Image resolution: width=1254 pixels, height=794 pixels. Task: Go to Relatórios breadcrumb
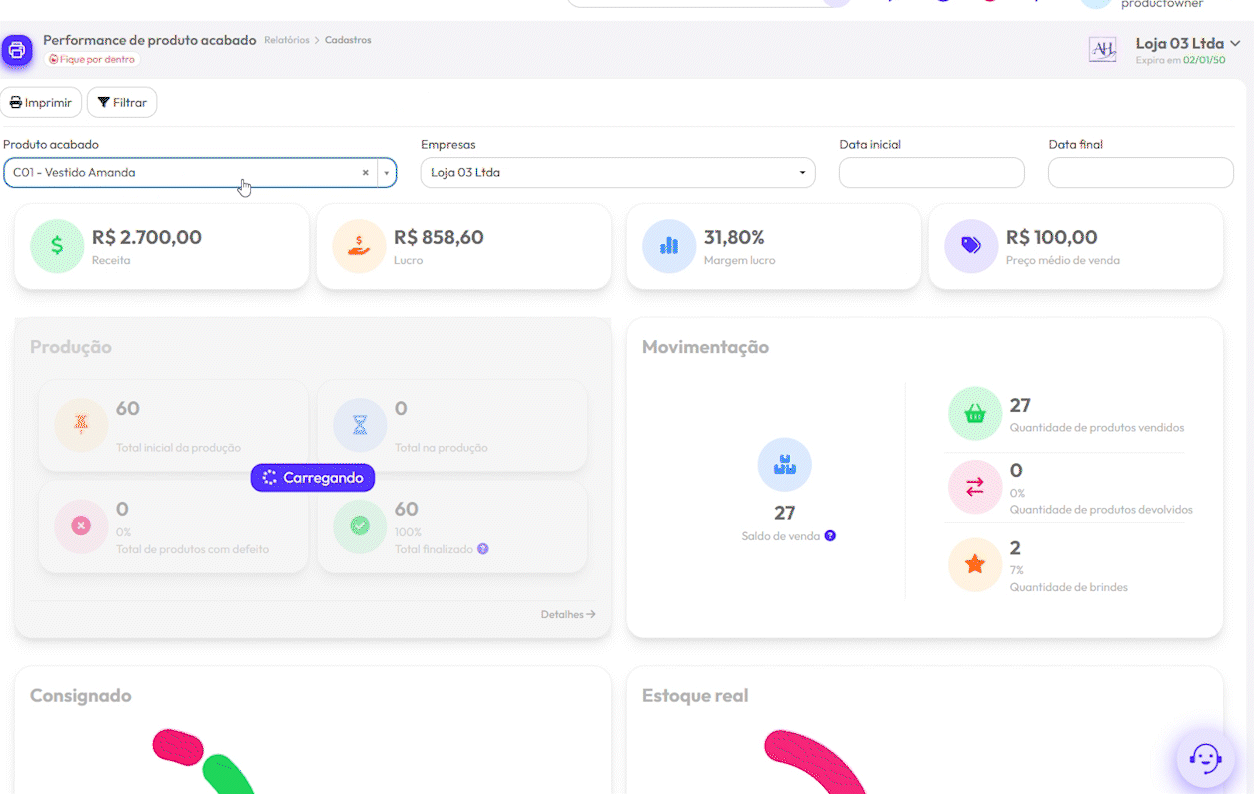click(x=286, y=40)
